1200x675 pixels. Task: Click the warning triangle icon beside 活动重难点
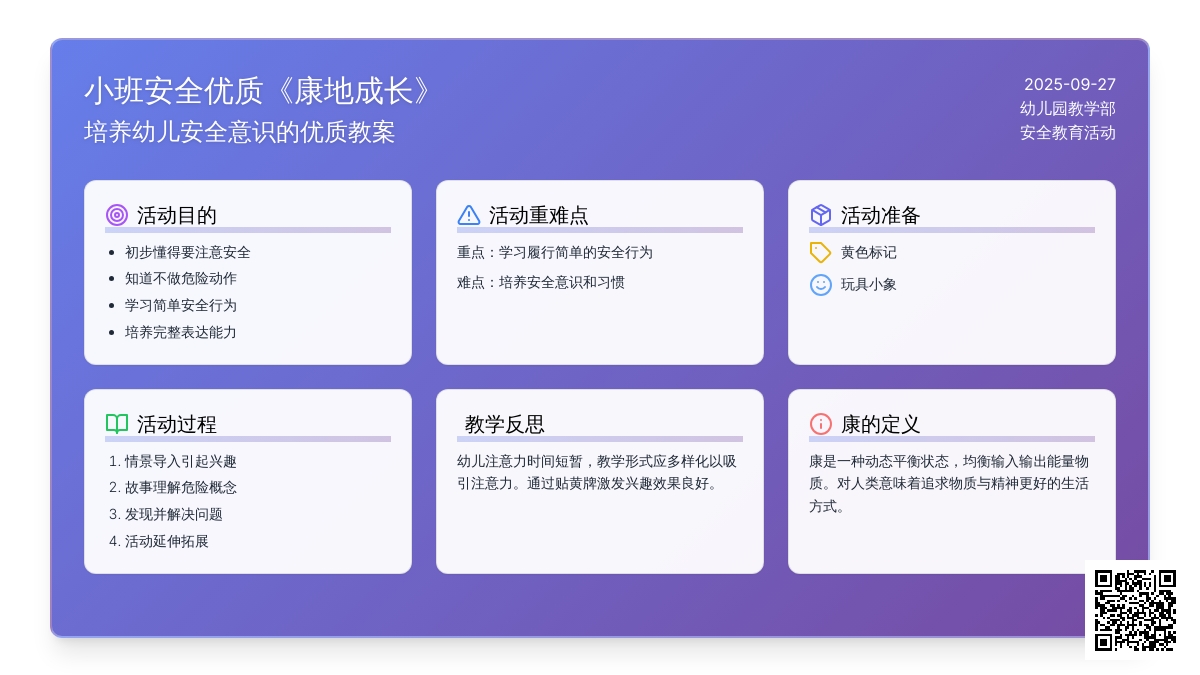click(x=469, y=215)
